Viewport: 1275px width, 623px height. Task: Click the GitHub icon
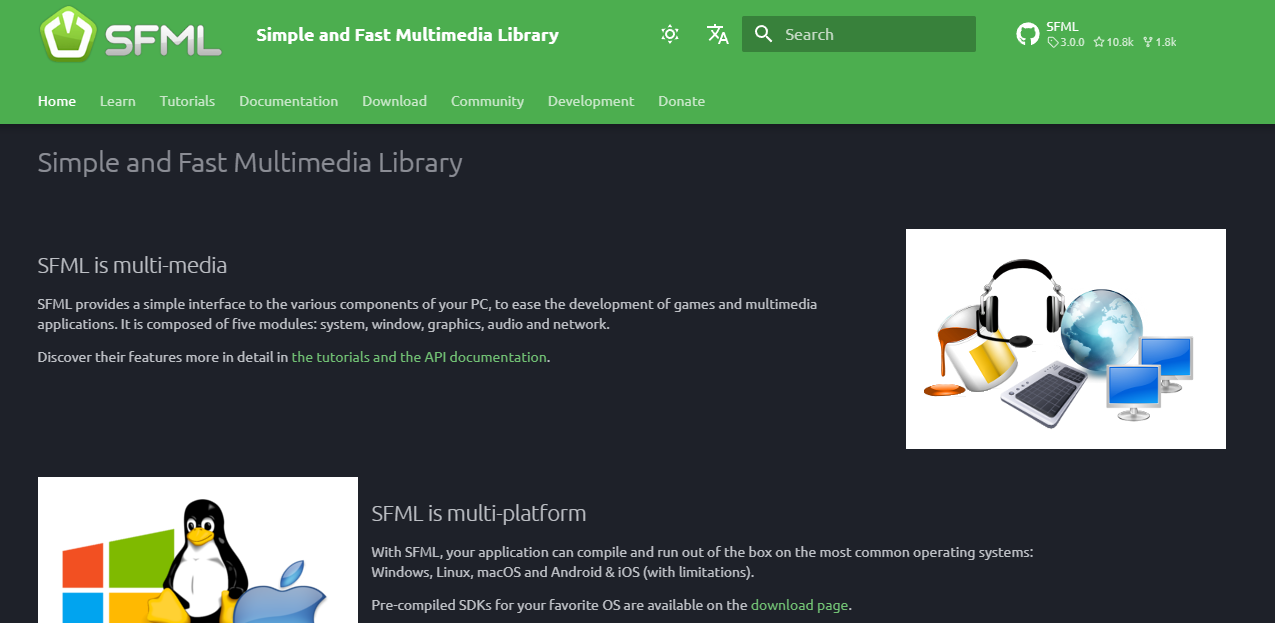[x=1028, y=34]
